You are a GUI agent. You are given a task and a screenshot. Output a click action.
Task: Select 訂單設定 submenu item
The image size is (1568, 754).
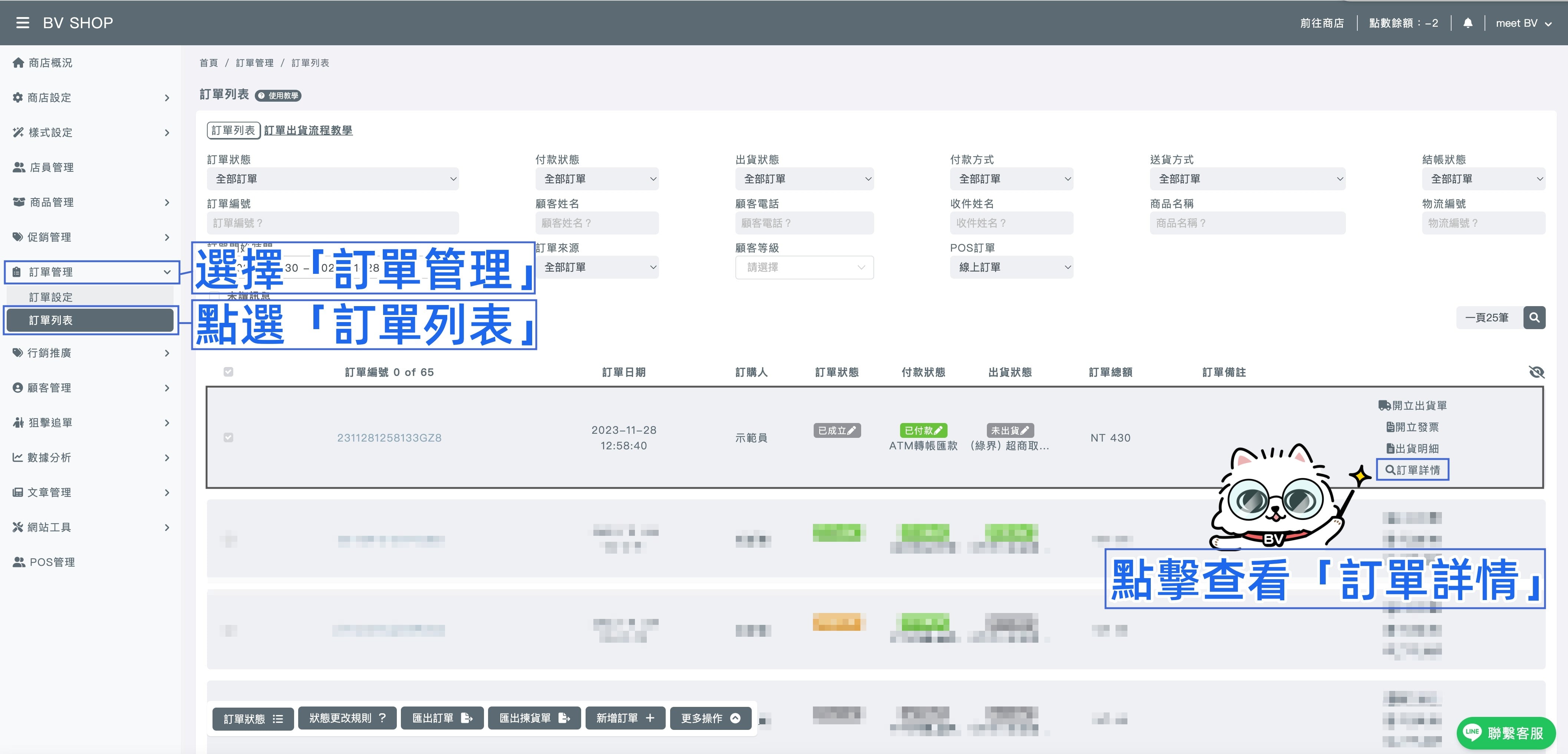coord(90,297)
